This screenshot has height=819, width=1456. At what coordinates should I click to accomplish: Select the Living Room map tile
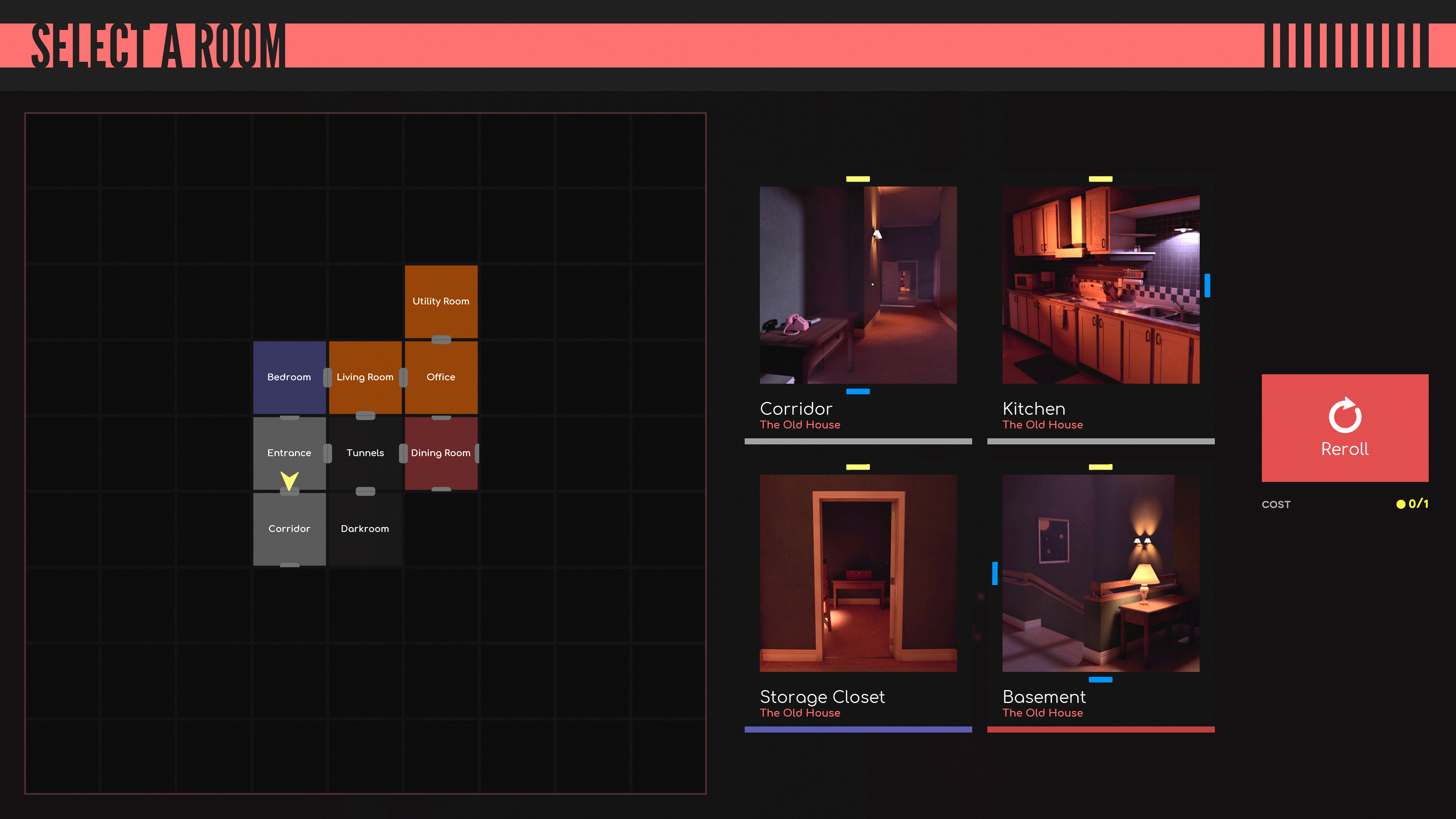pyautogui.click(x=365, y=377)
